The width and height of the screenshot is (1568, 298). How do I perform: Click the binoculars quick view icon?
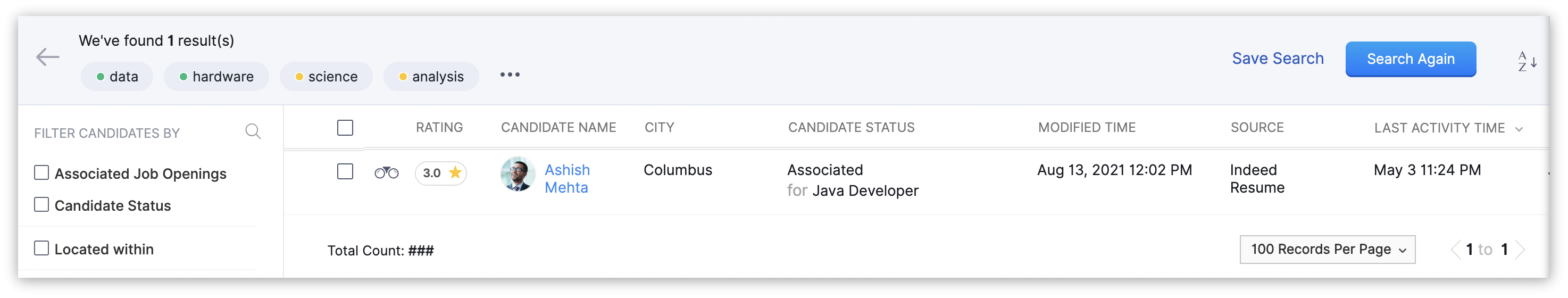point(386,173)
